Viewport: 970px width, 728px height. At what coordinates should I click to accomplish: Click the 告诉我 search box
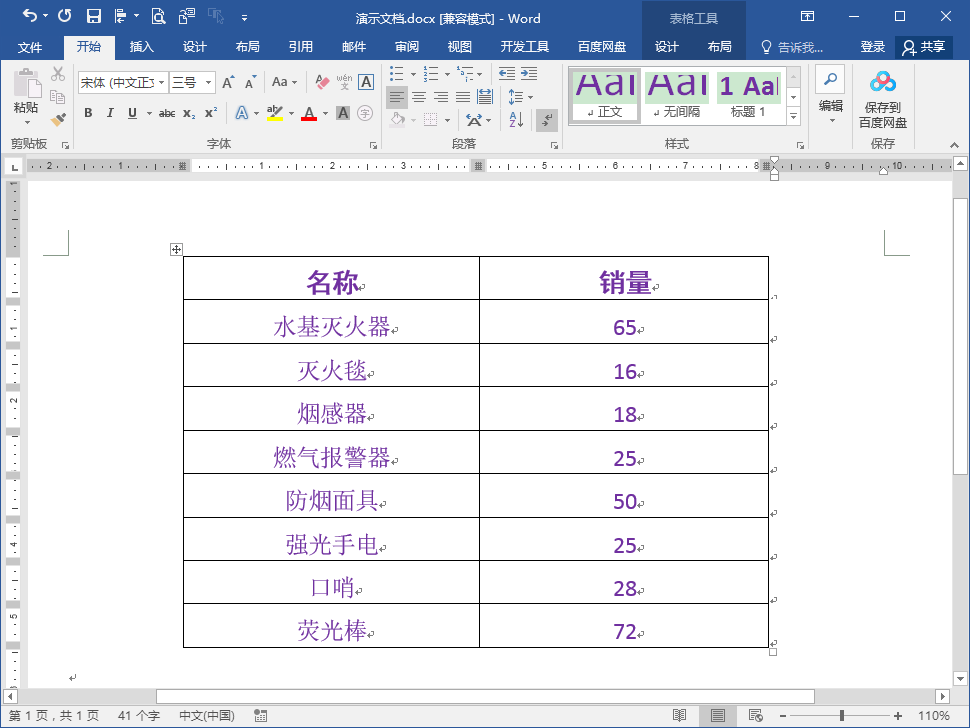[792, 47]
